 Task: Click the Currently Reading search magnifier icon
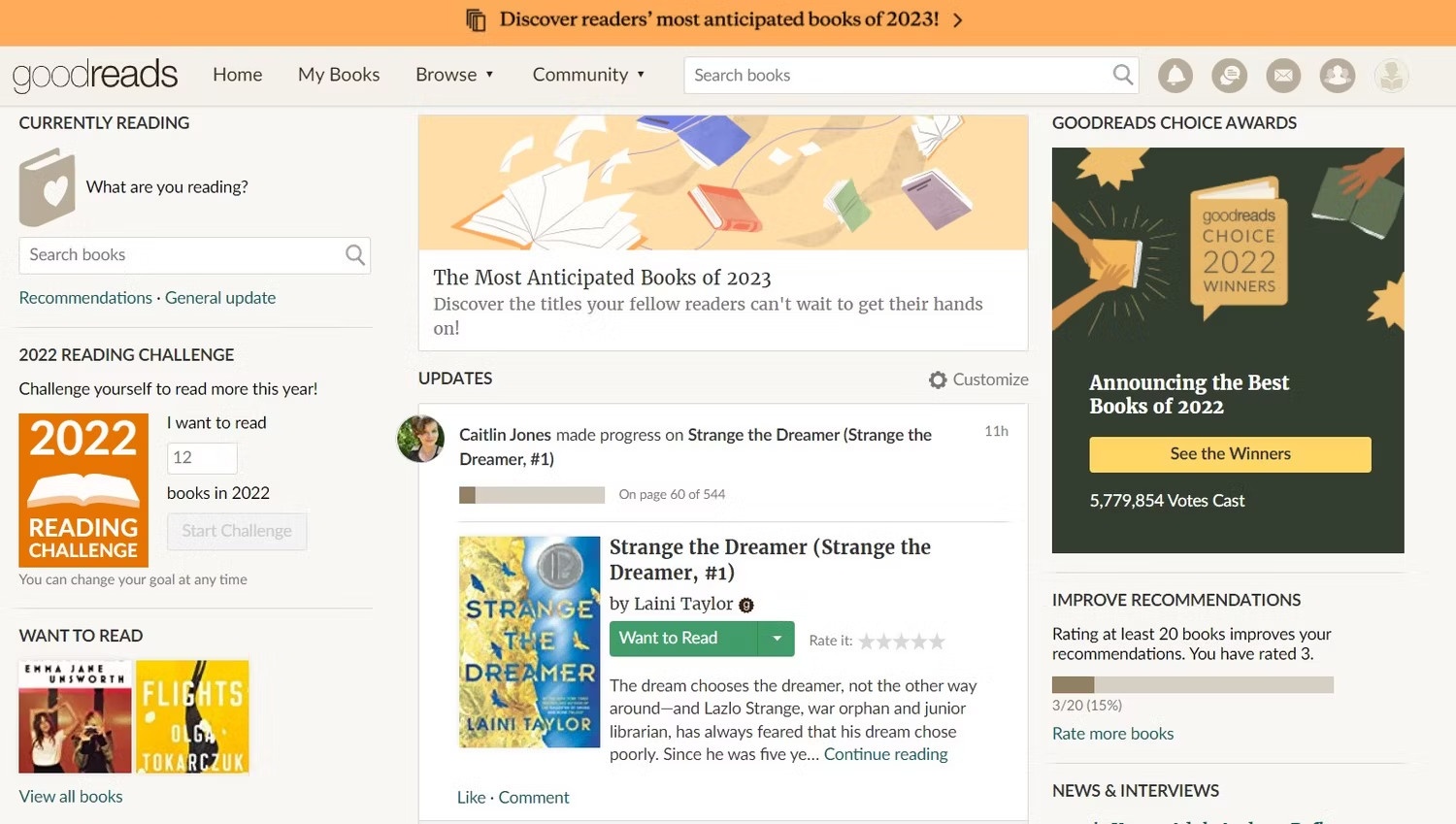coord(355,255)
